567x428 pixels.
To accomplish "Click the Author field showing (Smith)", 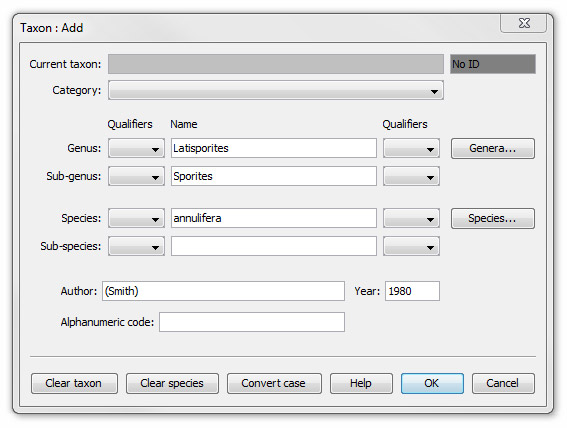I will pos(223,291).
